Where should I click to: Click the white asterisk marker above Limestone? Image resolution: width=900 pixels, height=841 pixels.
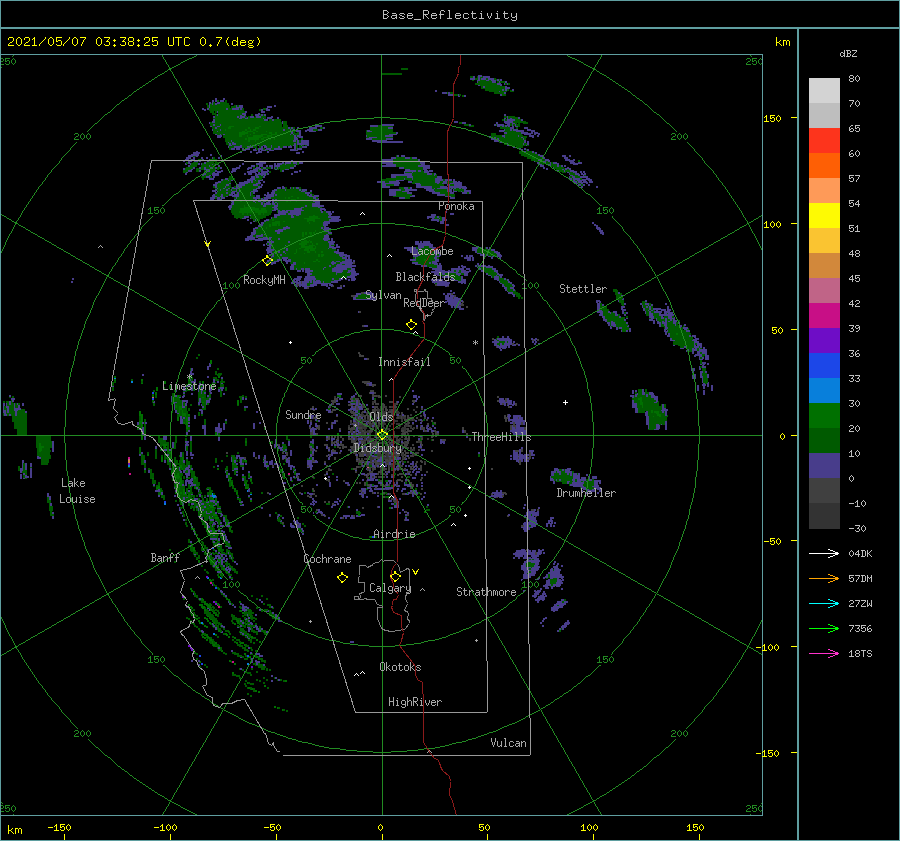click(x=190, y=377)
